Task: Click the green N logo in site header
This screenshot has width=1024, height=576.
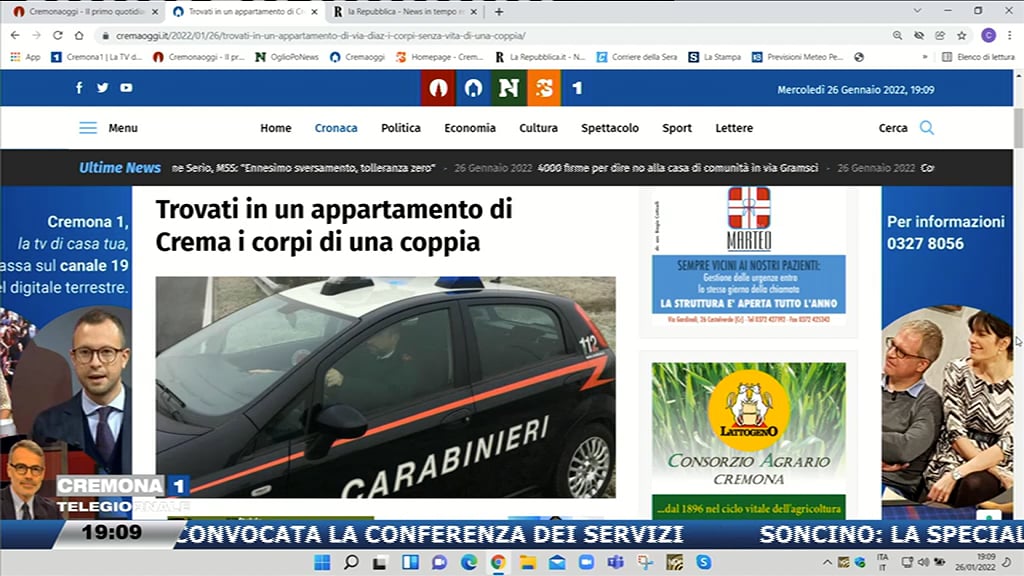Action: pyautogui.click(x=508, y=88)
